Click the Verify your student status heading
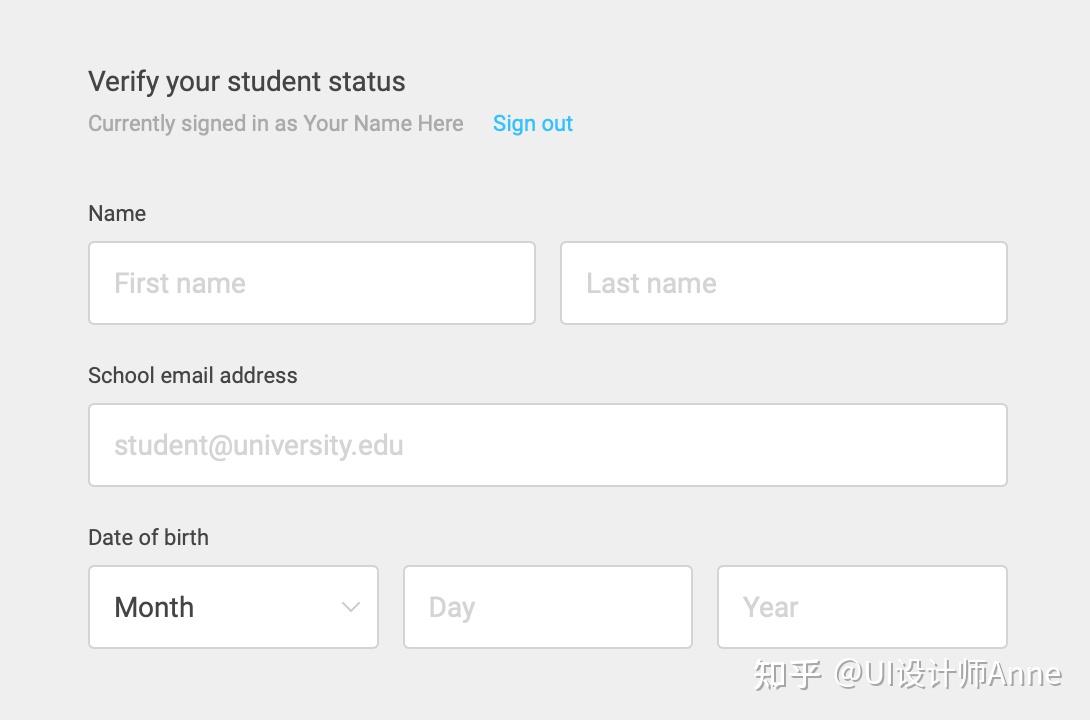Viewport: 1090px width, 720px height. pos(246,81)
